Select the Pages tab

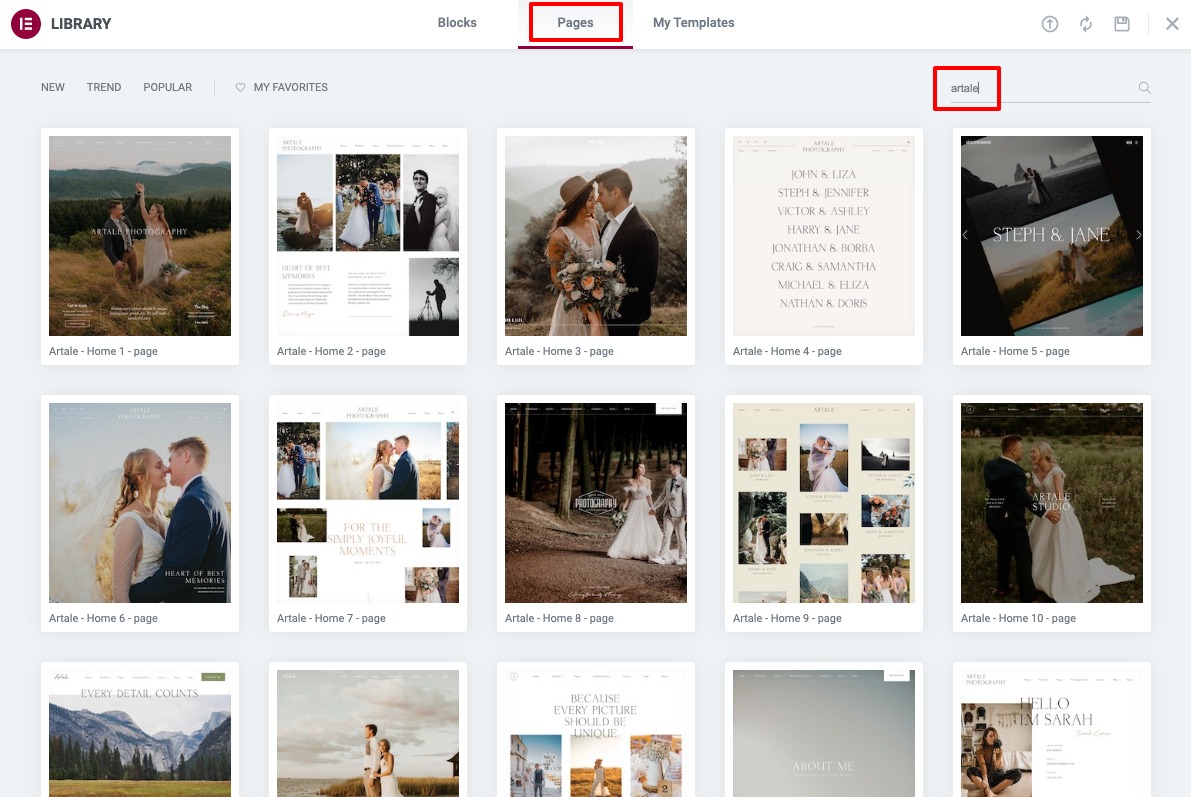click(x=575, y=22)
